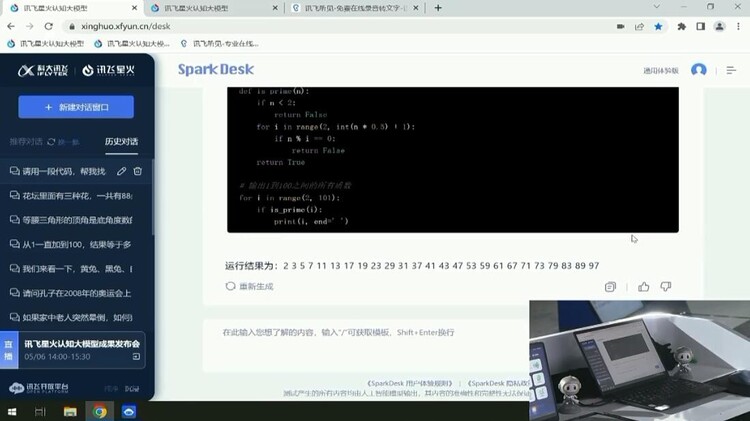The width and height of the screenshot is (750, 421).
Task: Click the browser back arrow
Action: point(11,26)
